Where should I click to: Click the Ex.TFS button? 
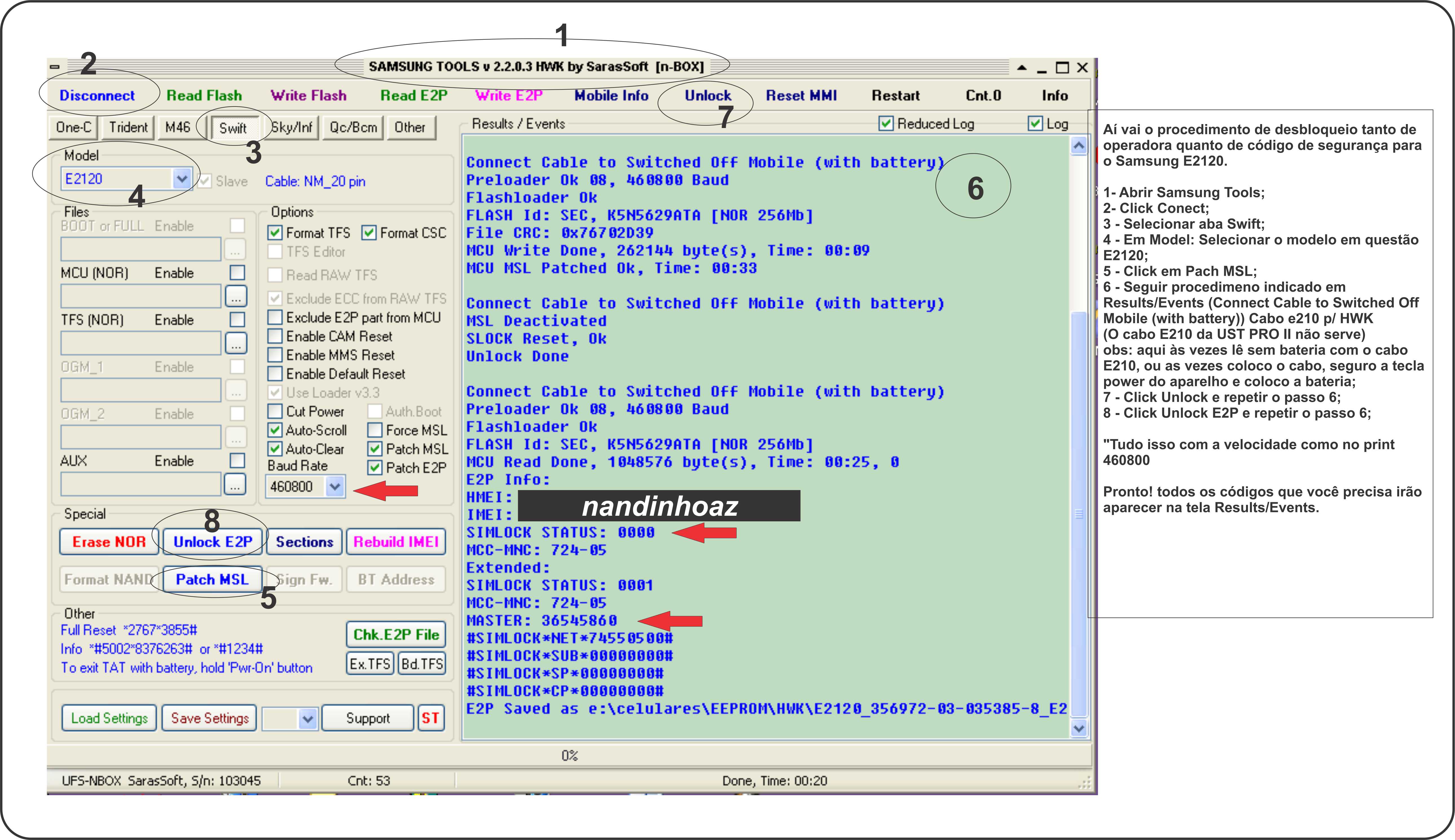click(x=370, y=664)
